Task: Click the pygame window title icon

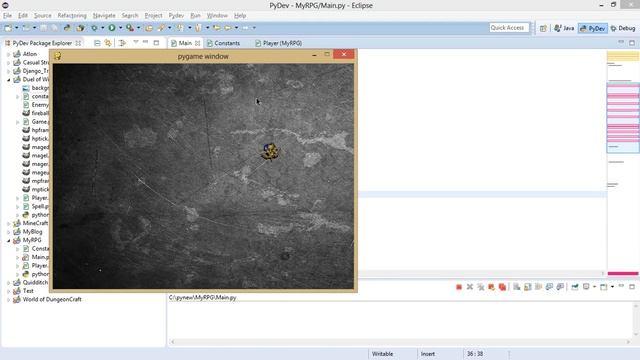Action: point(58,56)
